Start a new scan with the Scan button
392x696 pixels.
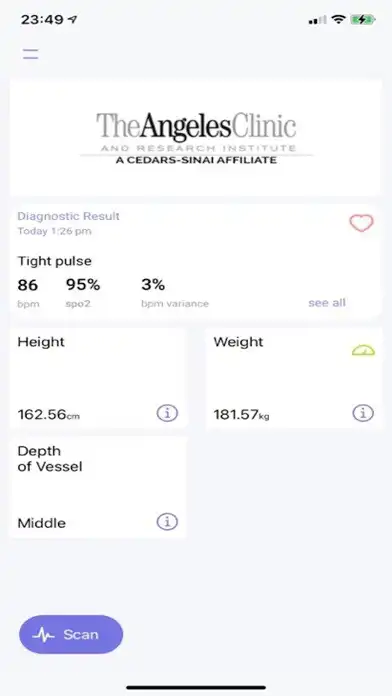pyautogui.click(x=71, y=634)
